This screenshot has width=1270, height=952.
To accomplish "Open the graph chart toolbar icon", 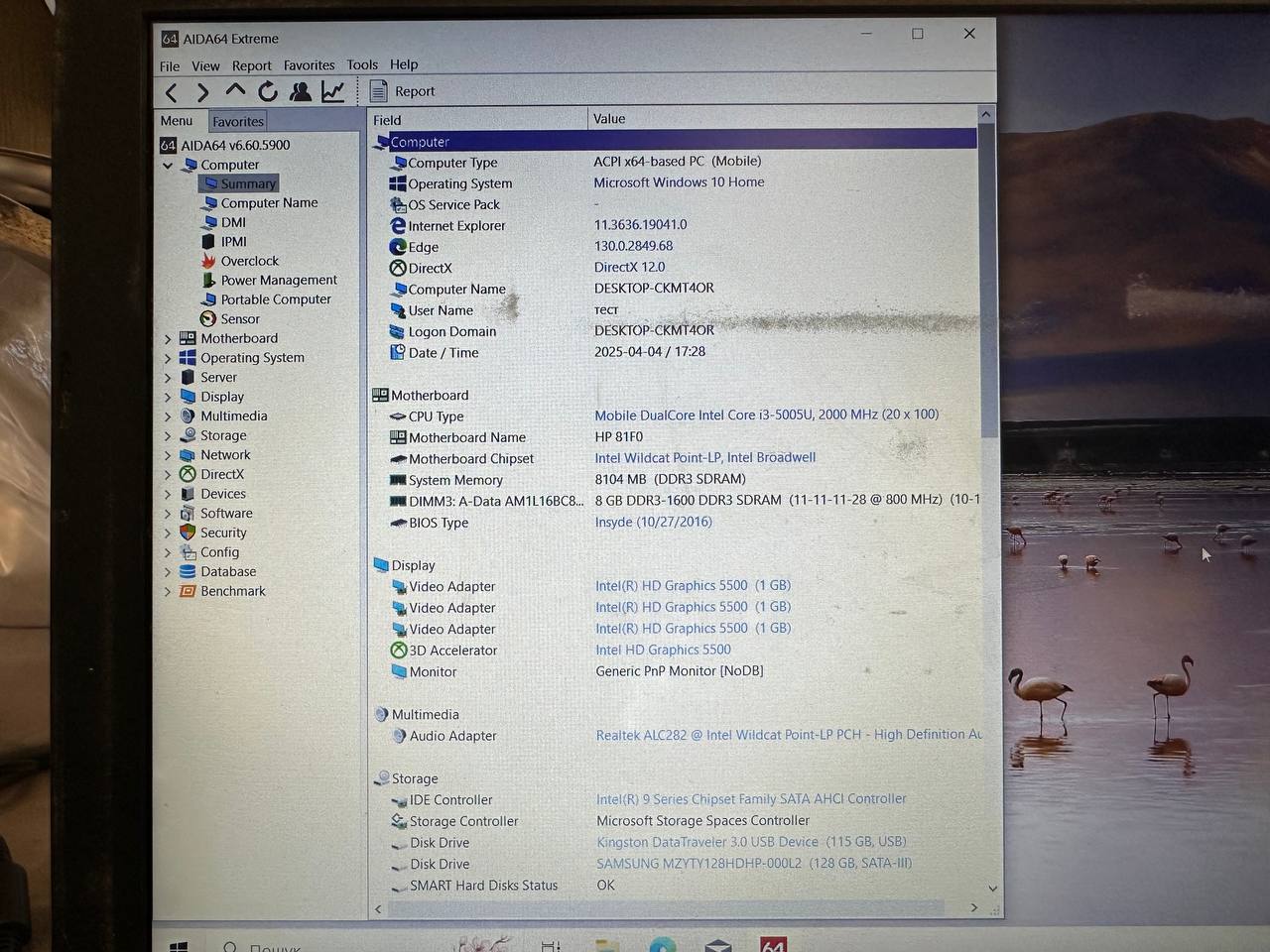I will (333, 91).
